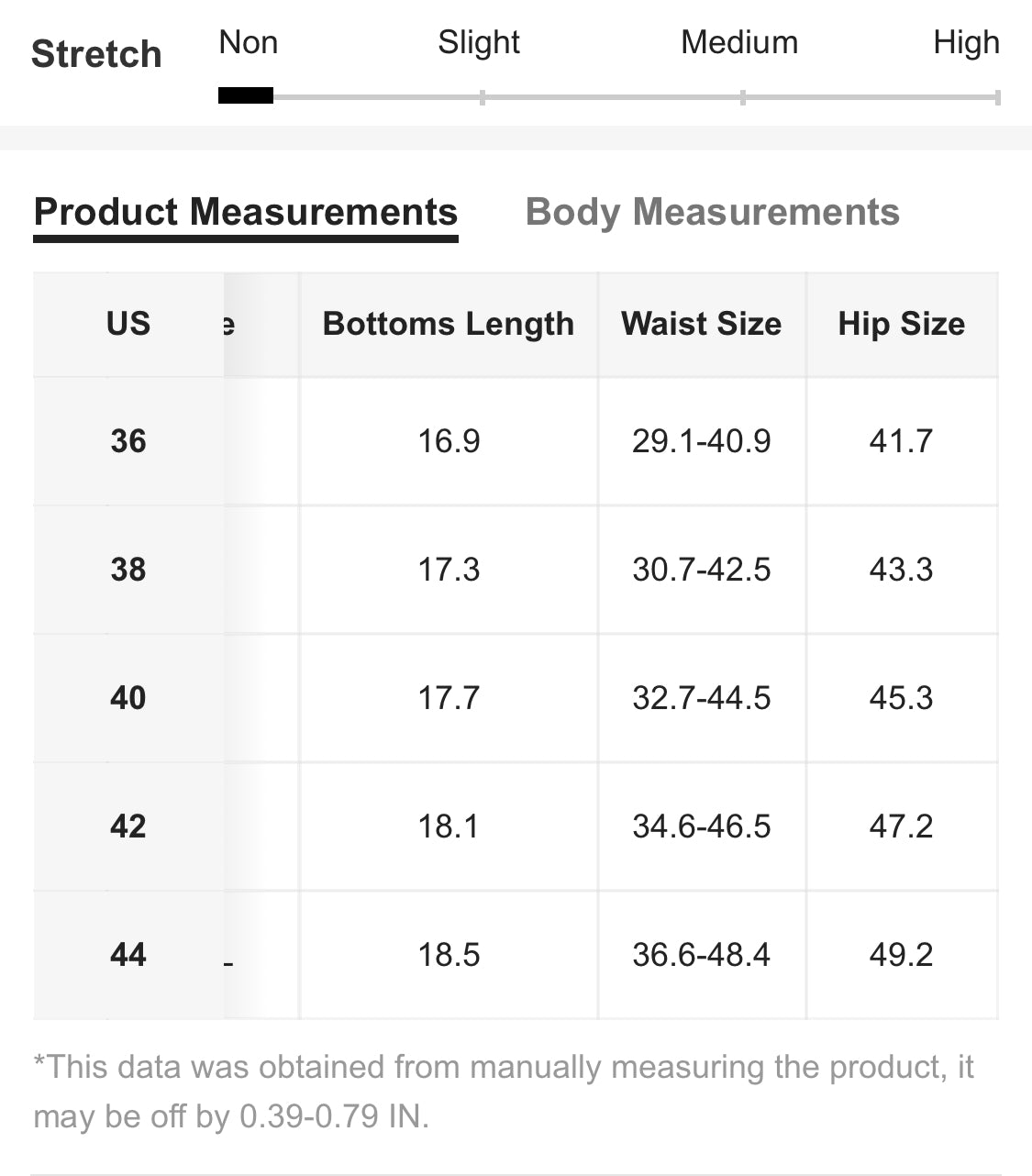
Task: Click bottoms length value 18.1
Action: [448, 827]
